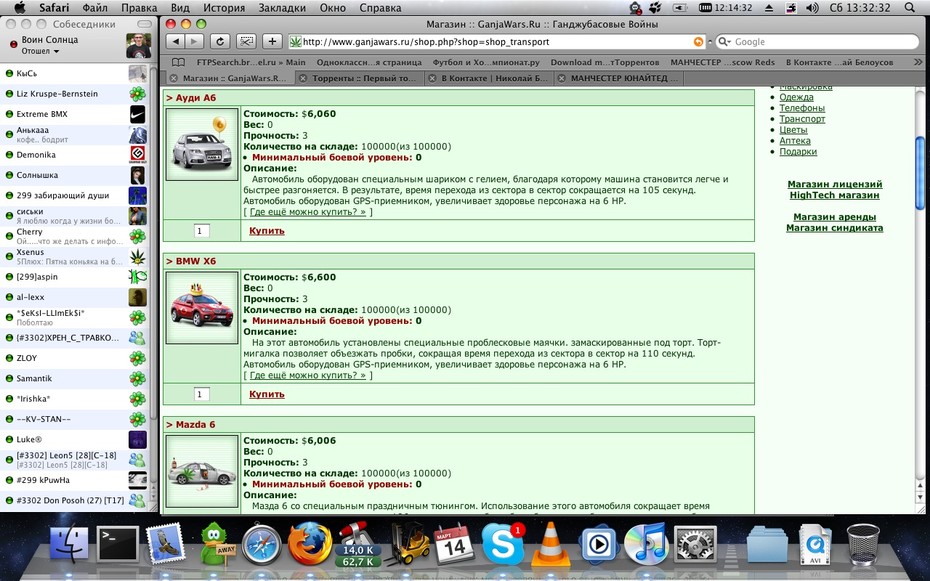Screen dimensions: 930x581
Task: Open the QuickTime-style player Dock icon
Action: pos(598,543)
